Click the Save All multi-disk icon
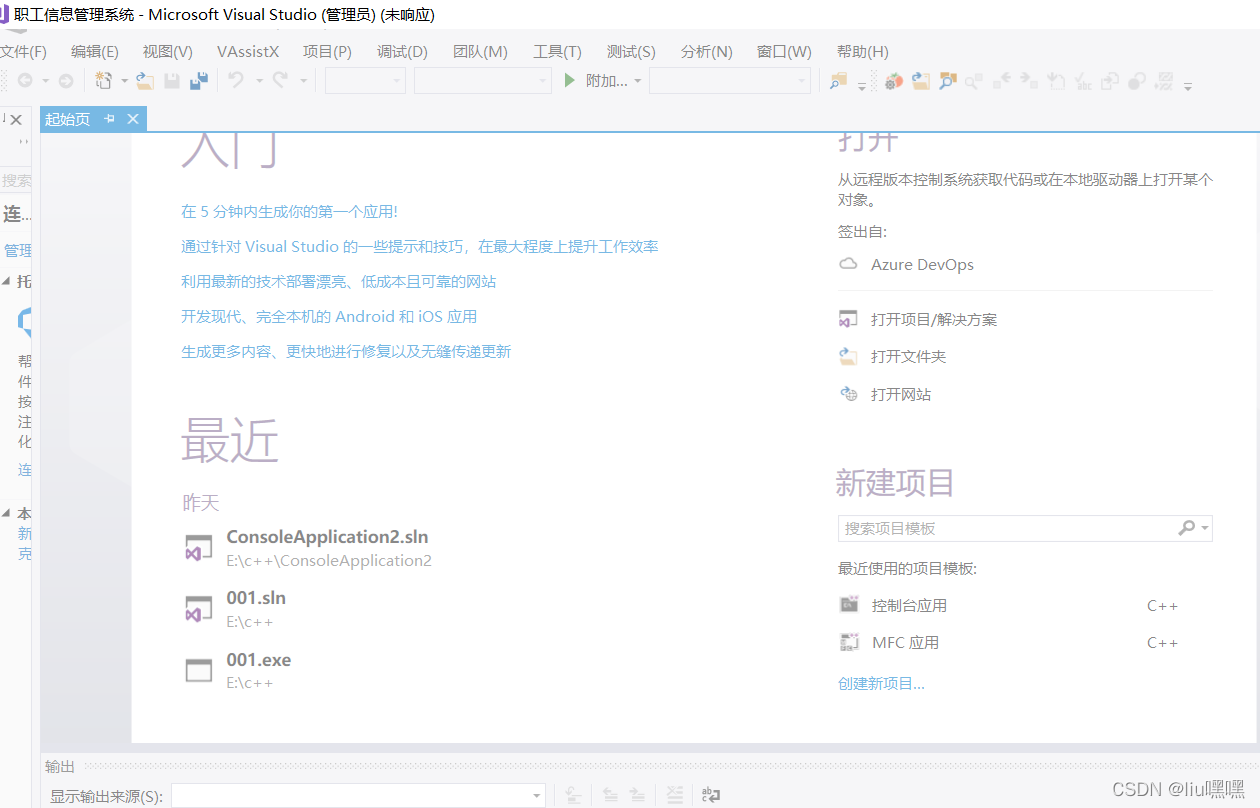The height and width of the screenshot is (808, 1260). tap(199, 81)
